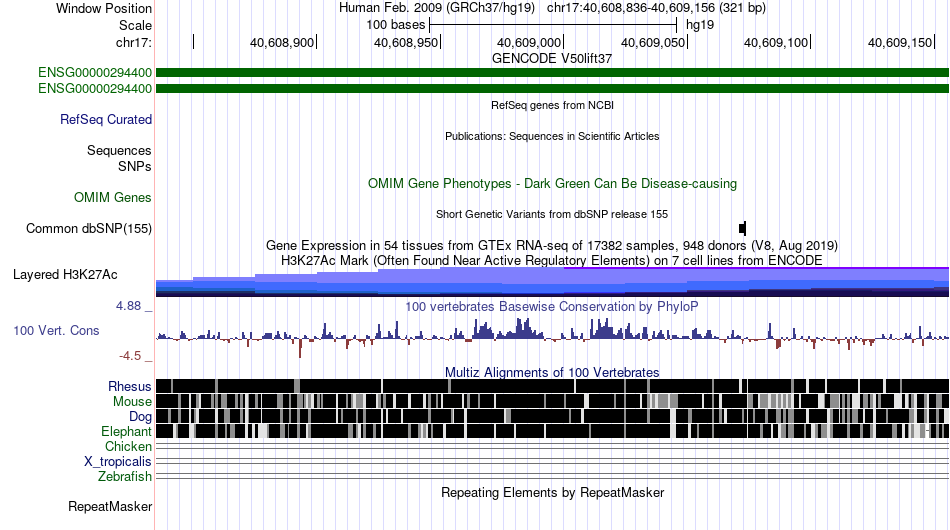Click the Mouse alignment track bar

(x=553, y=401)
